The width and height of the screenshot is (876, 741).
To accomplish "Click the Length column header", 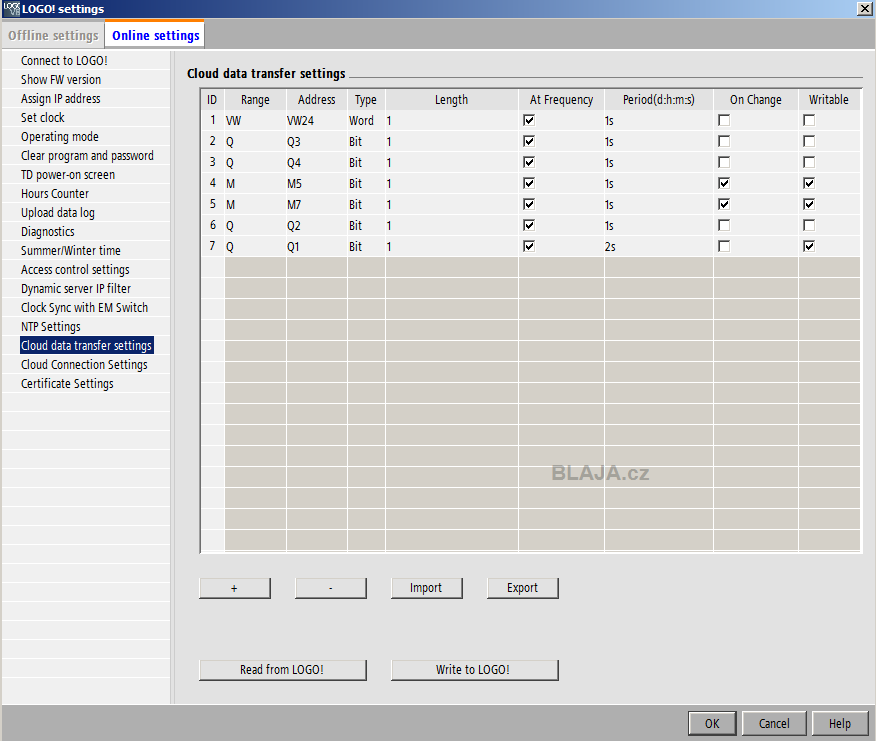I will pyautogui.click(x=451, y=99).
